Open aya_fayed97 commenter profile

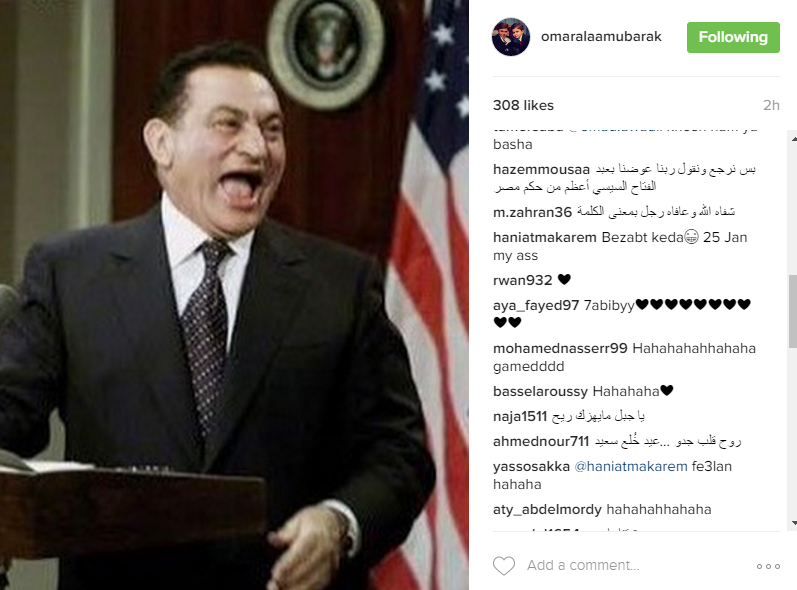click(x=536, y=305)
